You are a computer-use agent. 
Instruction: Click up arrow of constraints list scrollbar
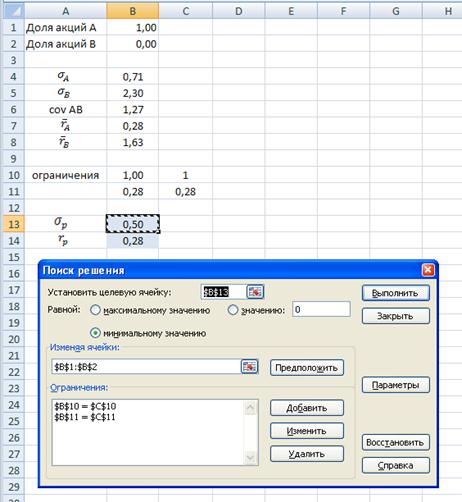click(250, 407)
